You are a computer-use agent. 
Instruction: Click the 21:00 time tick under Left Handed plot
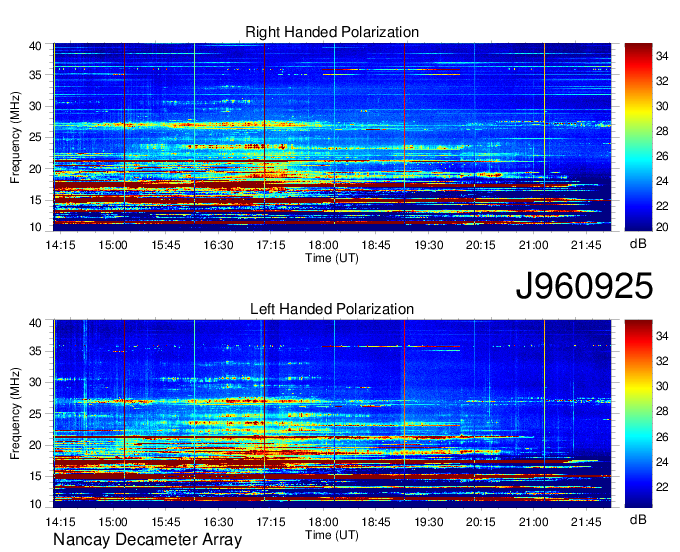tap(533, 522)
